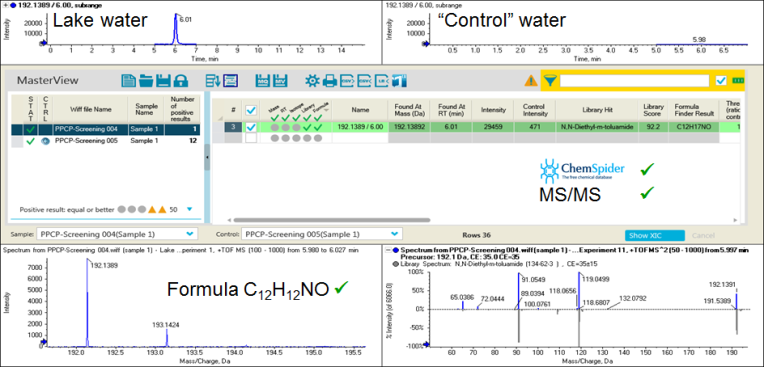Click the padlock lock icon
Image resolution: width=764 pixels, height=367 pixels.
click(181, 80)
